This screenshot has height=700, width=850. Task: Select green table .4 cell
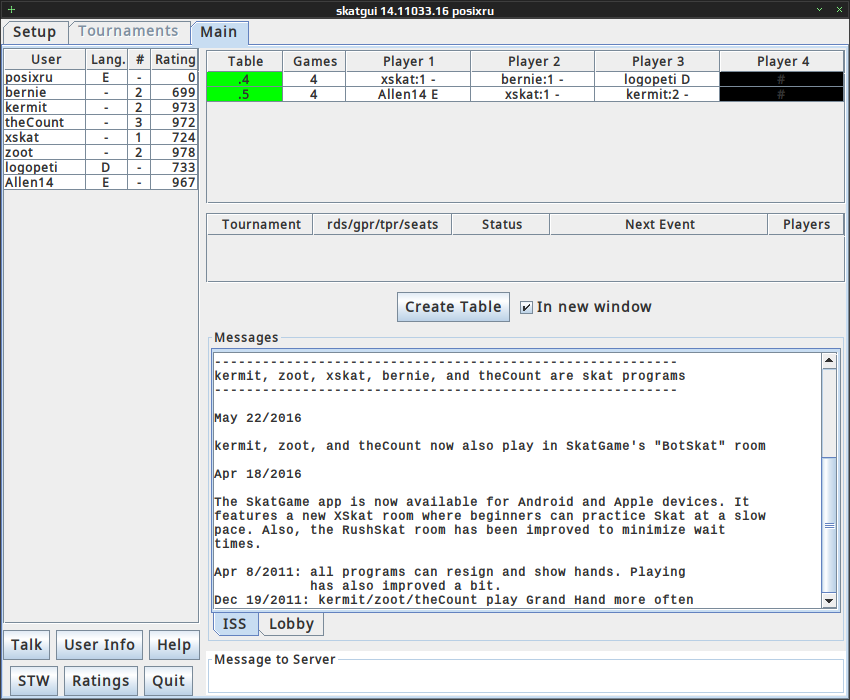244,79
